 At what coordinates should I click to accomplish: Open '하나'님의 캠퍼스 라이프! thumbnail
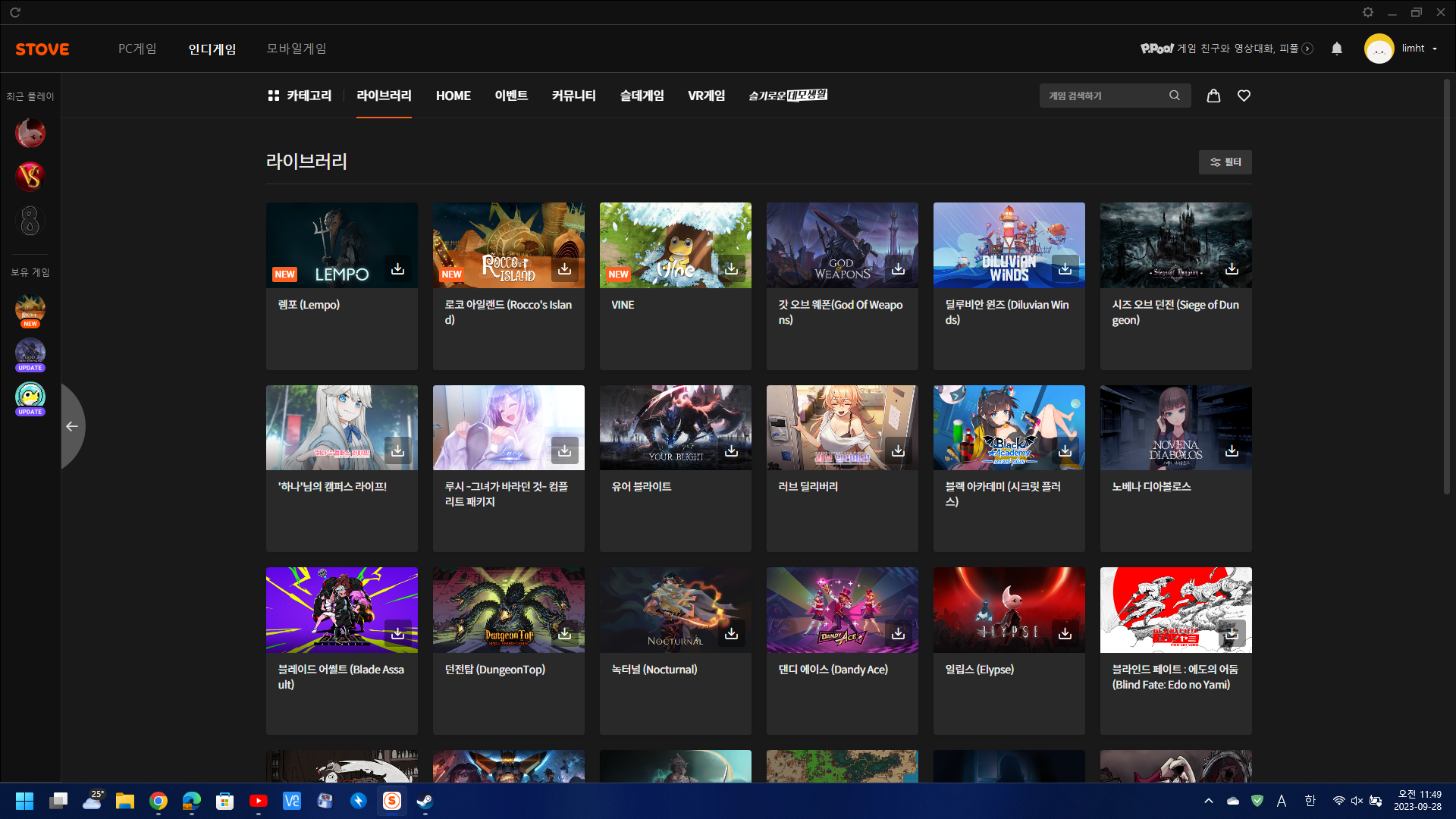click(341, 428)
